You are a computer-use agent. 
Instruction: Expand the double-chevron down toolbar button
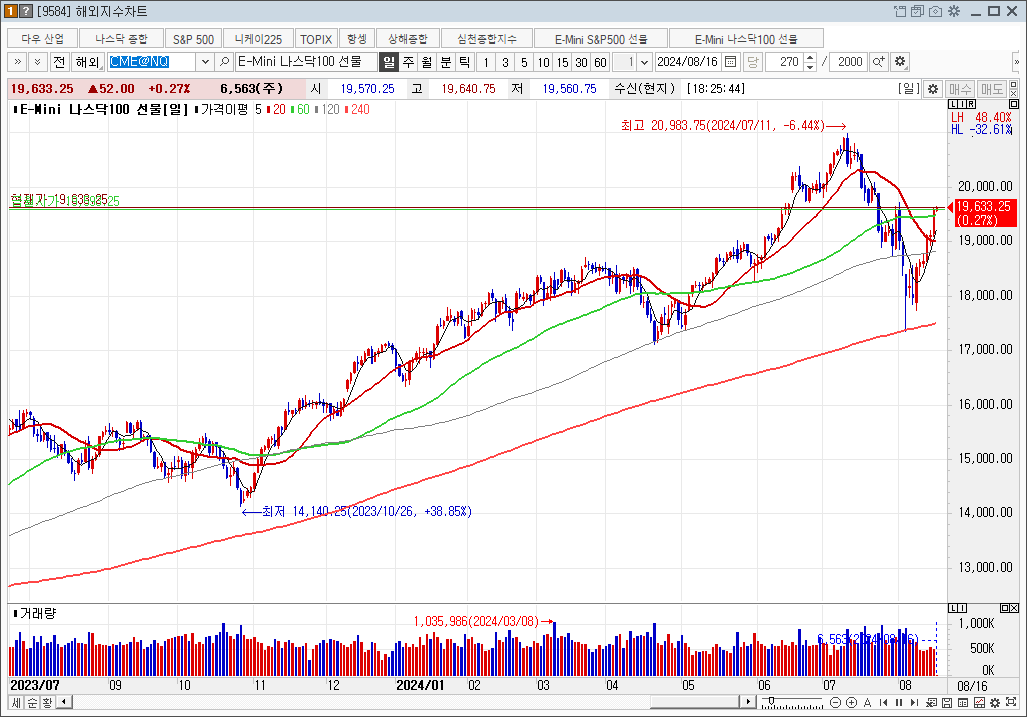(x=37, y=62)
